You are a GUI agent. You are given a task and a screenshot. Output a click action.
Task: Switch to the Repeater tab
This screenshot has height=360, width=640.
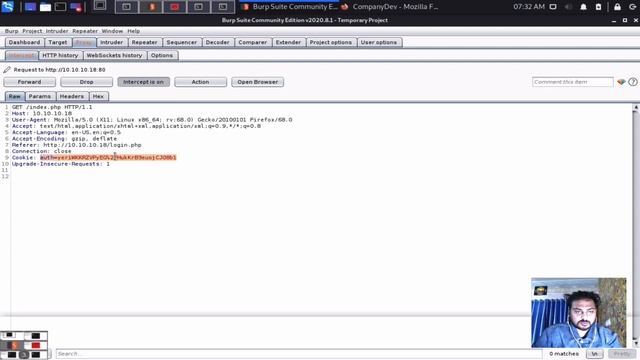point(144,42)
